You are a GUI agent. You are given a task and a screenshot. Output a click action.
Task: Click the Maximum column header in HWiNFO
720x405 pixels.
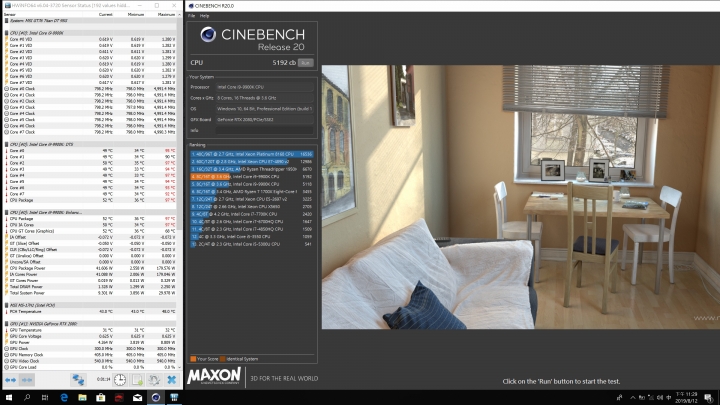[x=166, y=15]
